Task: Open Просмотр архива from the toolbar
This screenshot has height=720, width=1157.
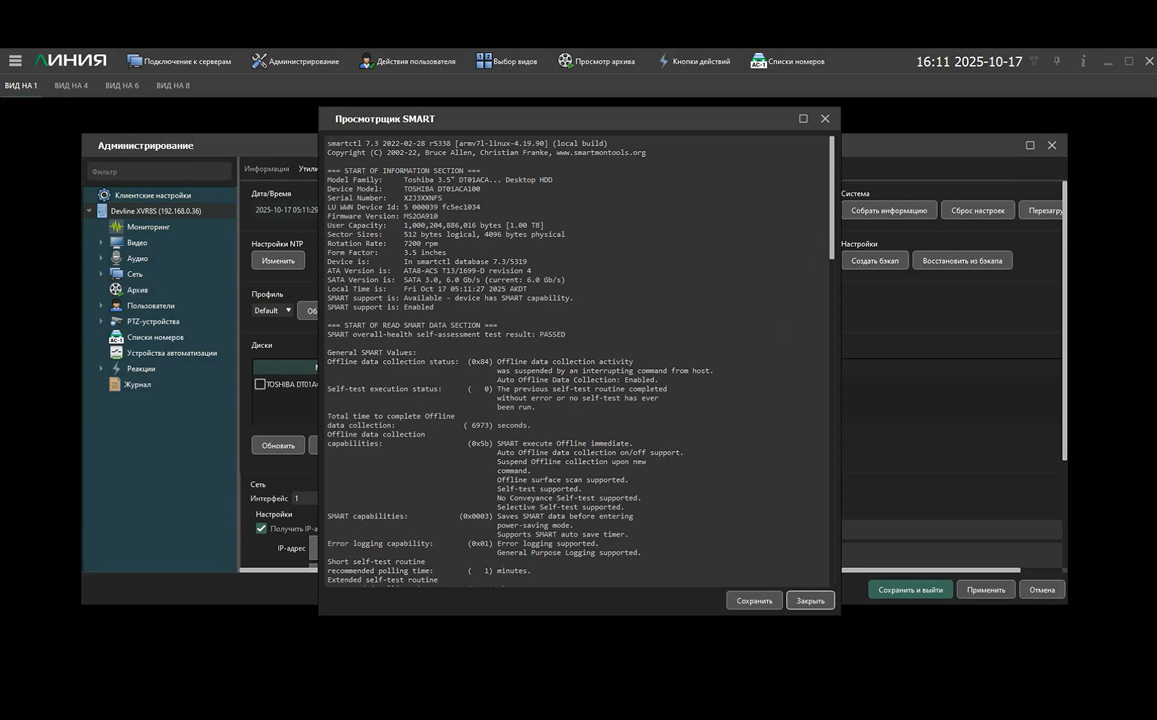Action: coord(596,61)
